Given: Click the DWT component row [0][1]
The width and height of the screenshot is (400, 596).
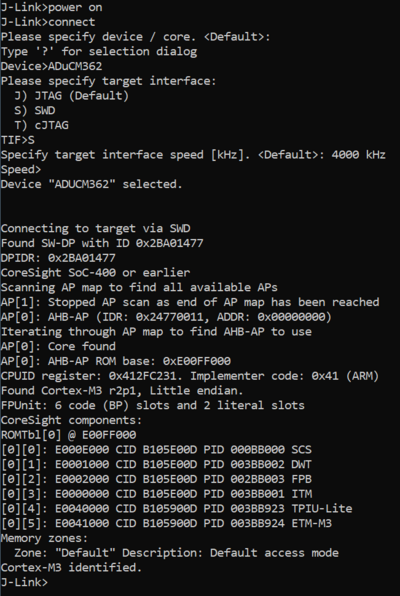Looking at the screenshot, I should pyautogui.click(x=156, y=464).
